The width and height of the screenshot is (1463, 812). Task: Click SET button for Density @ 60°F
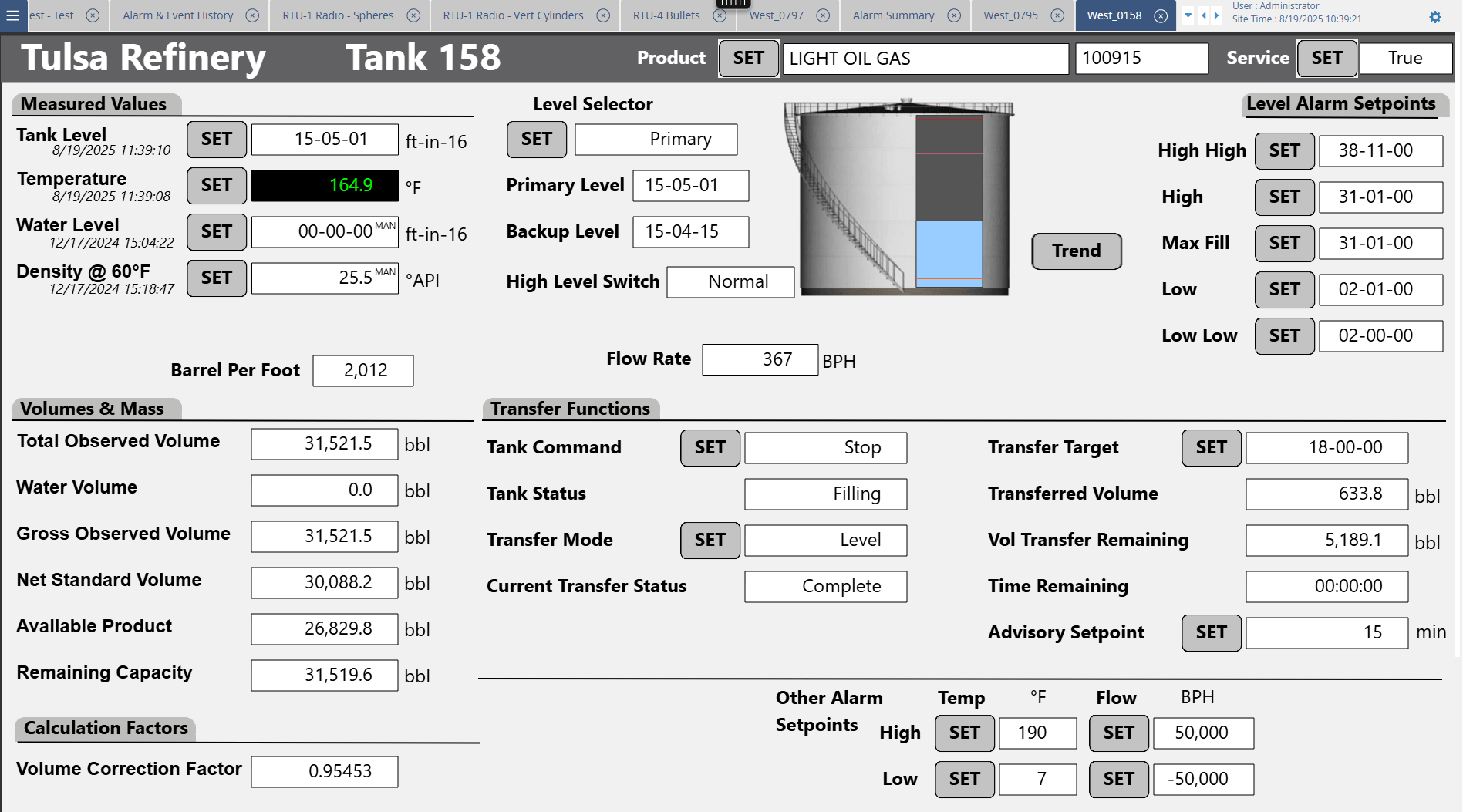[217, 278]
